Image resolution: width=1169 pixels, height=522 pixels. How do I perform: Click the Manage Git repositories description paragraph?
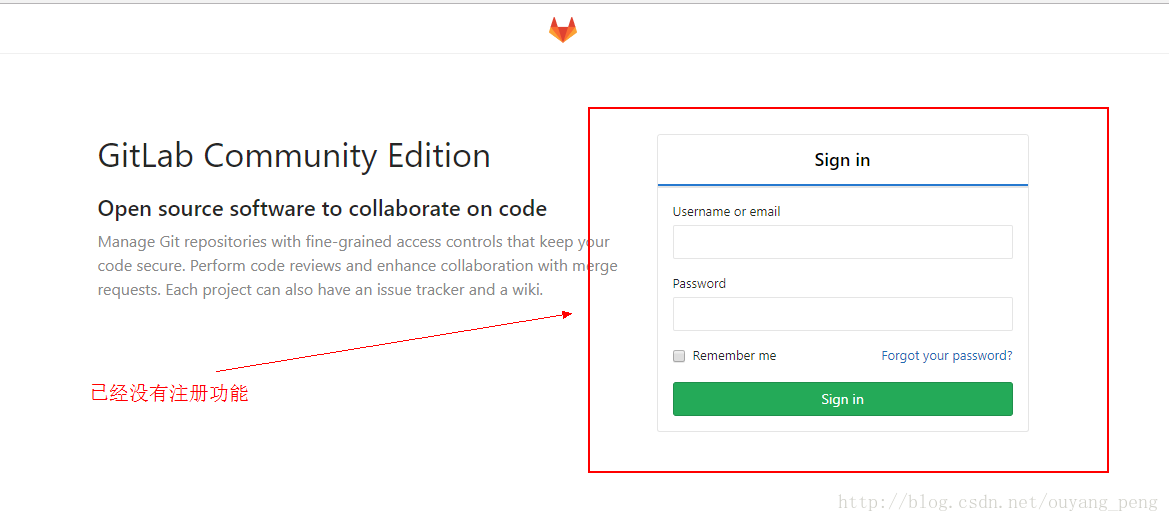(358, 266)
